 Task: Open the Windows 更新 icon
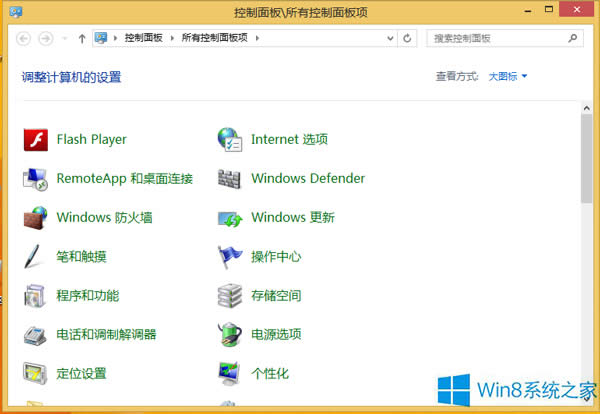[230, 219]
